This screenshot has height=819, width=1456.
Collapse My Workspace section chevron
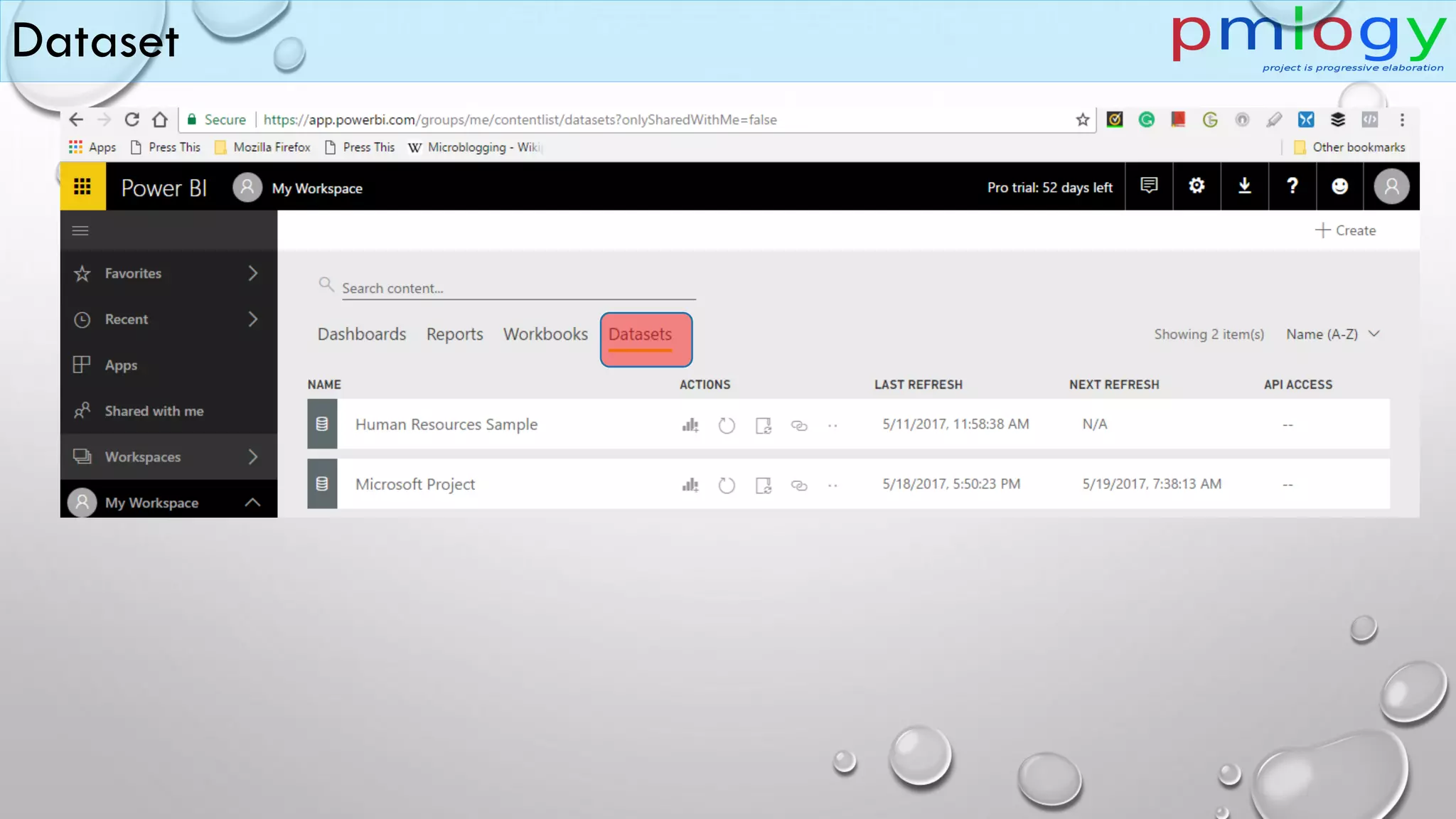pos(252,503)
